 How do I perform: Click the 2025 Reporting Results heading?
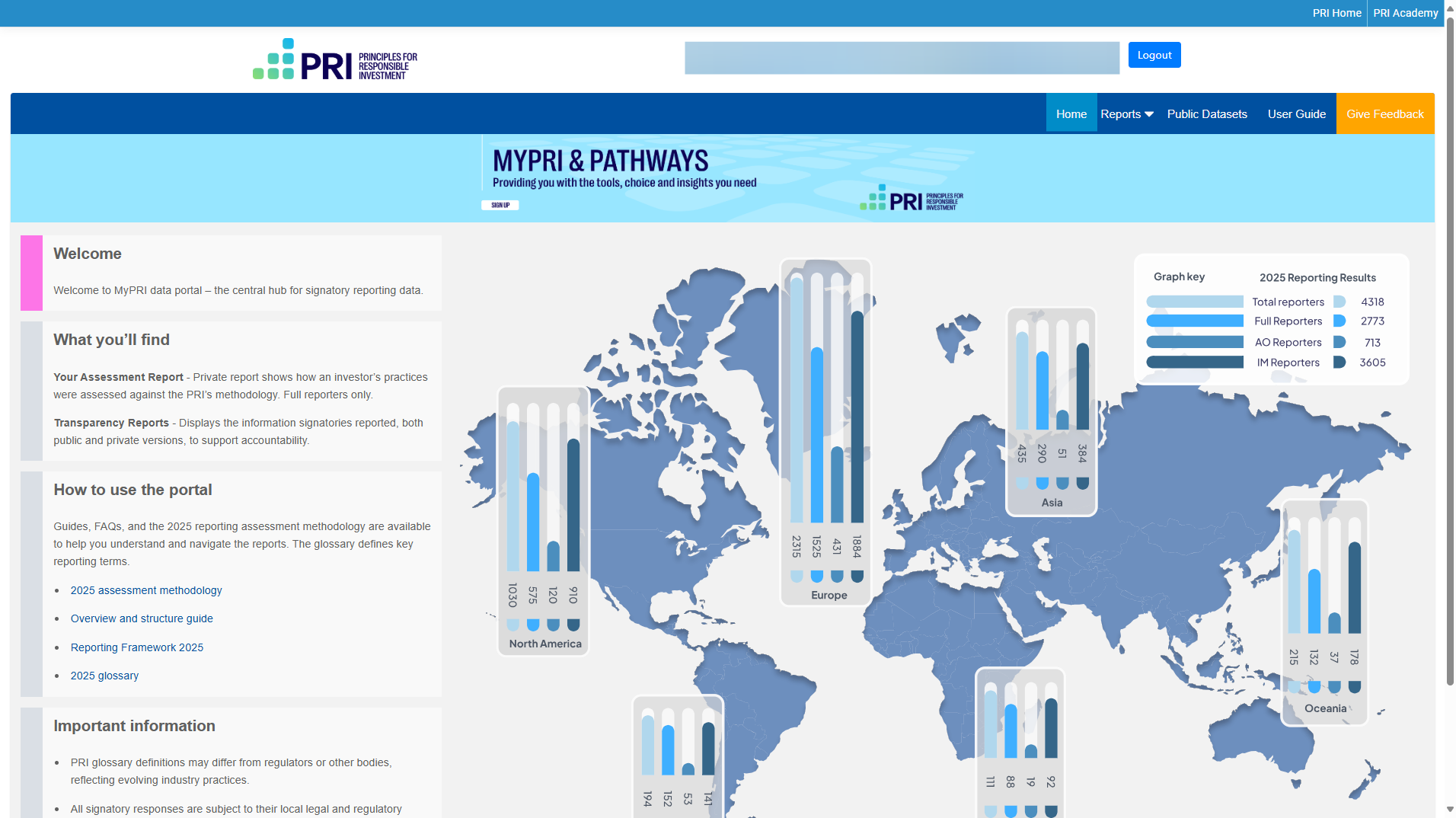coord(1317,278)
